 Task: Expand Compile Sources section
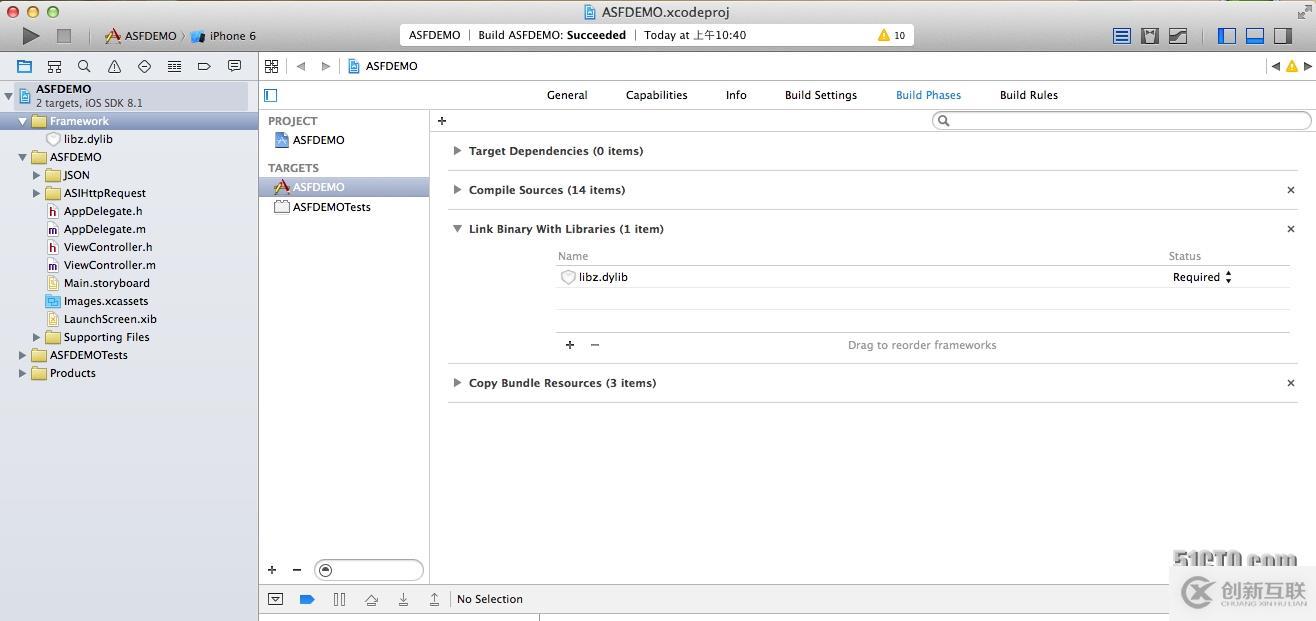457,190
